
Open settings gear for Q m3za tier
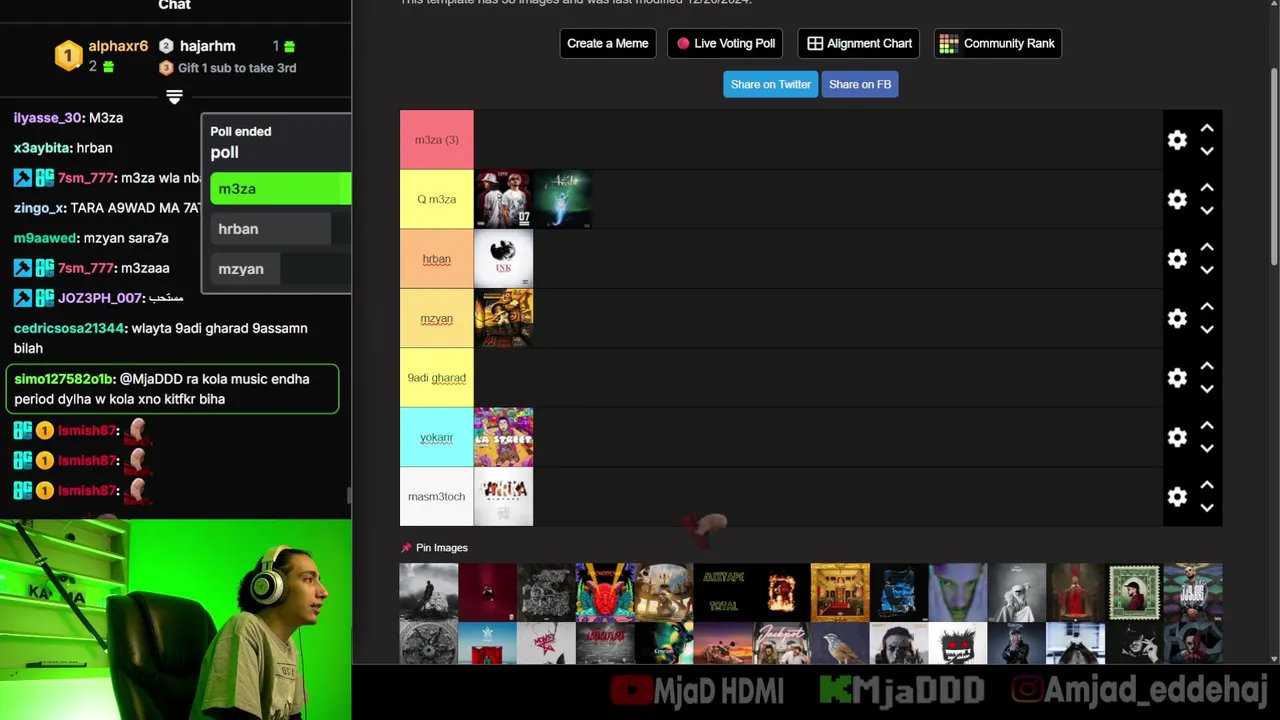tap(1177, 199)
